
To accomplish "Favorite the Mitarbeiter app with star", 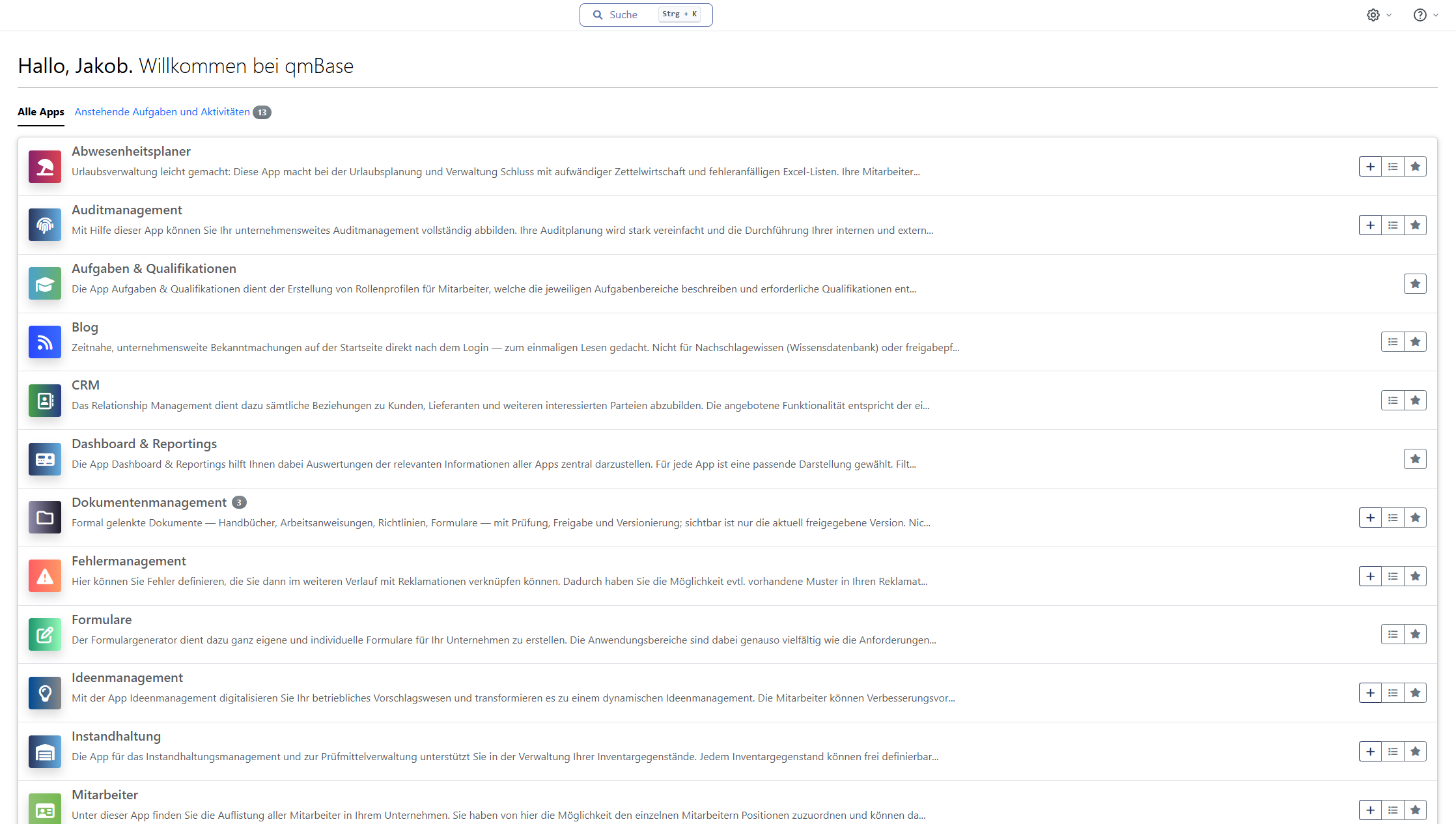I will [x=1416, y=810].
